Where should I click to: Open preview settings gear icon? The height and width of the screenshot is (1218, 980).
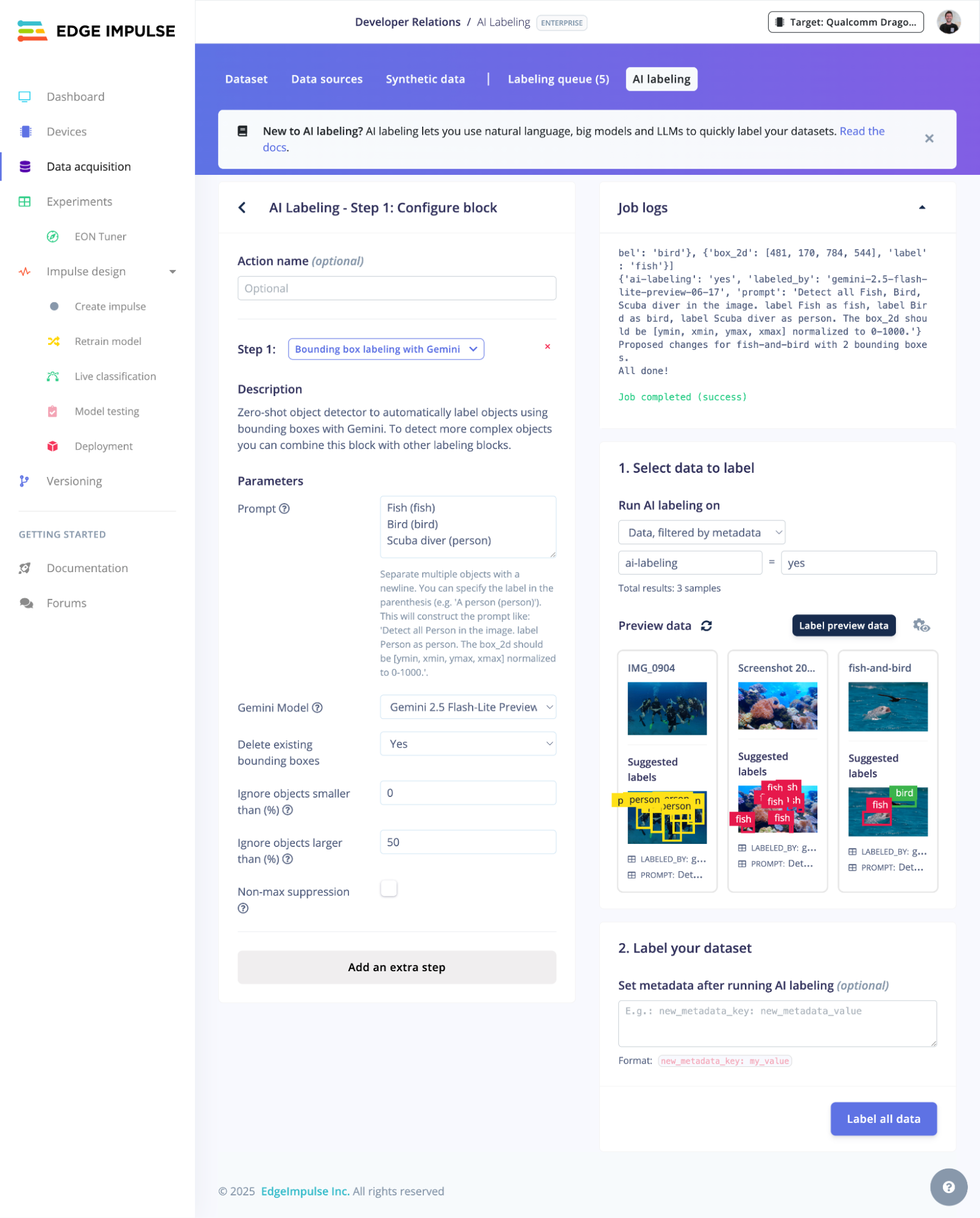click(921, 625)
